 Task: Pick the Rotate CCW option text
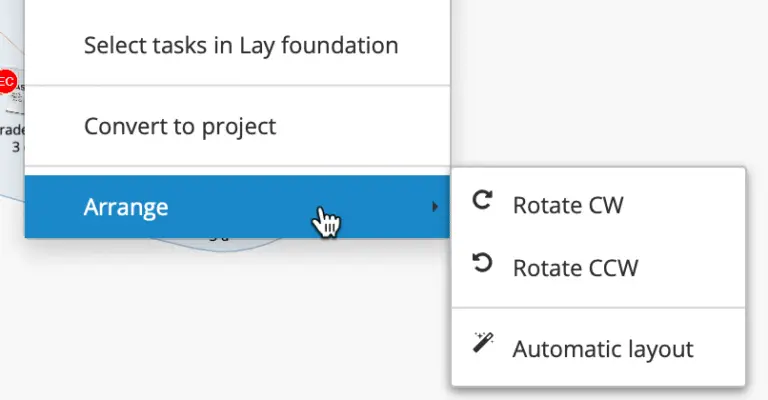(x=575, y=268)
